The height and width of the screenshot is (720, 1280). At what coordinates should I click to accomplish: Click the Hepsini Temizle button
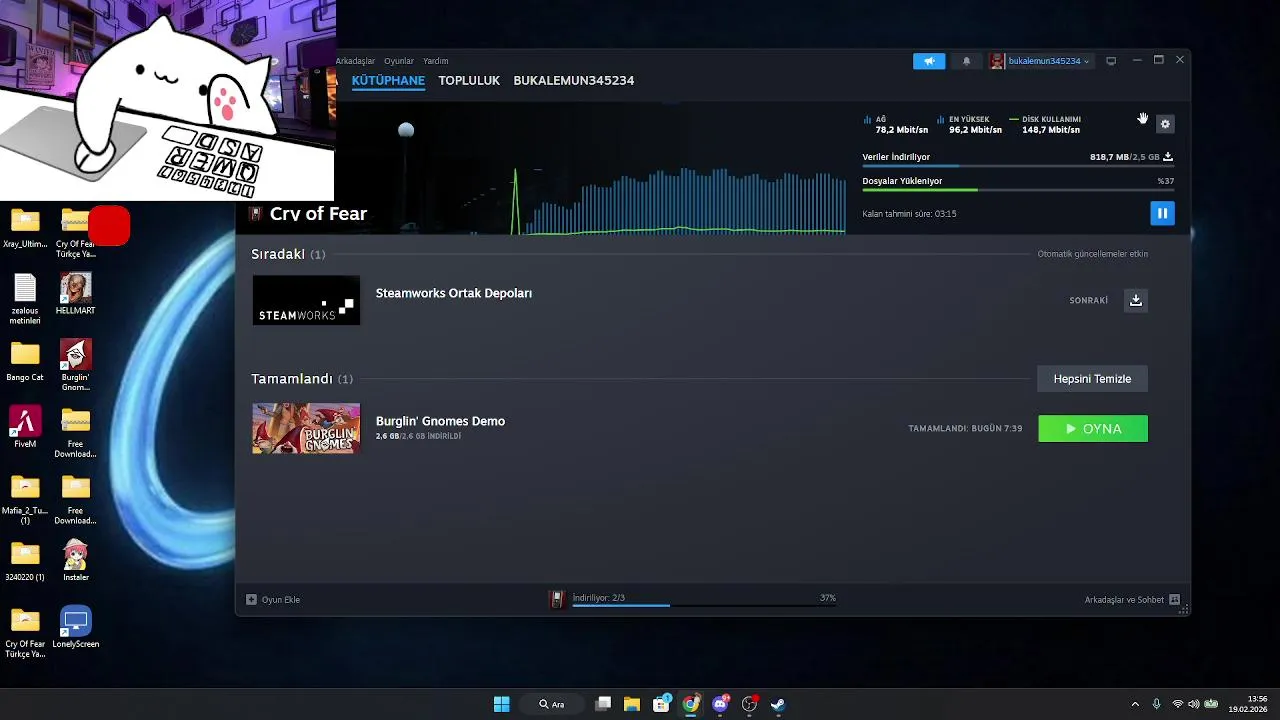pyautogui.click(x=1092, y=379)
